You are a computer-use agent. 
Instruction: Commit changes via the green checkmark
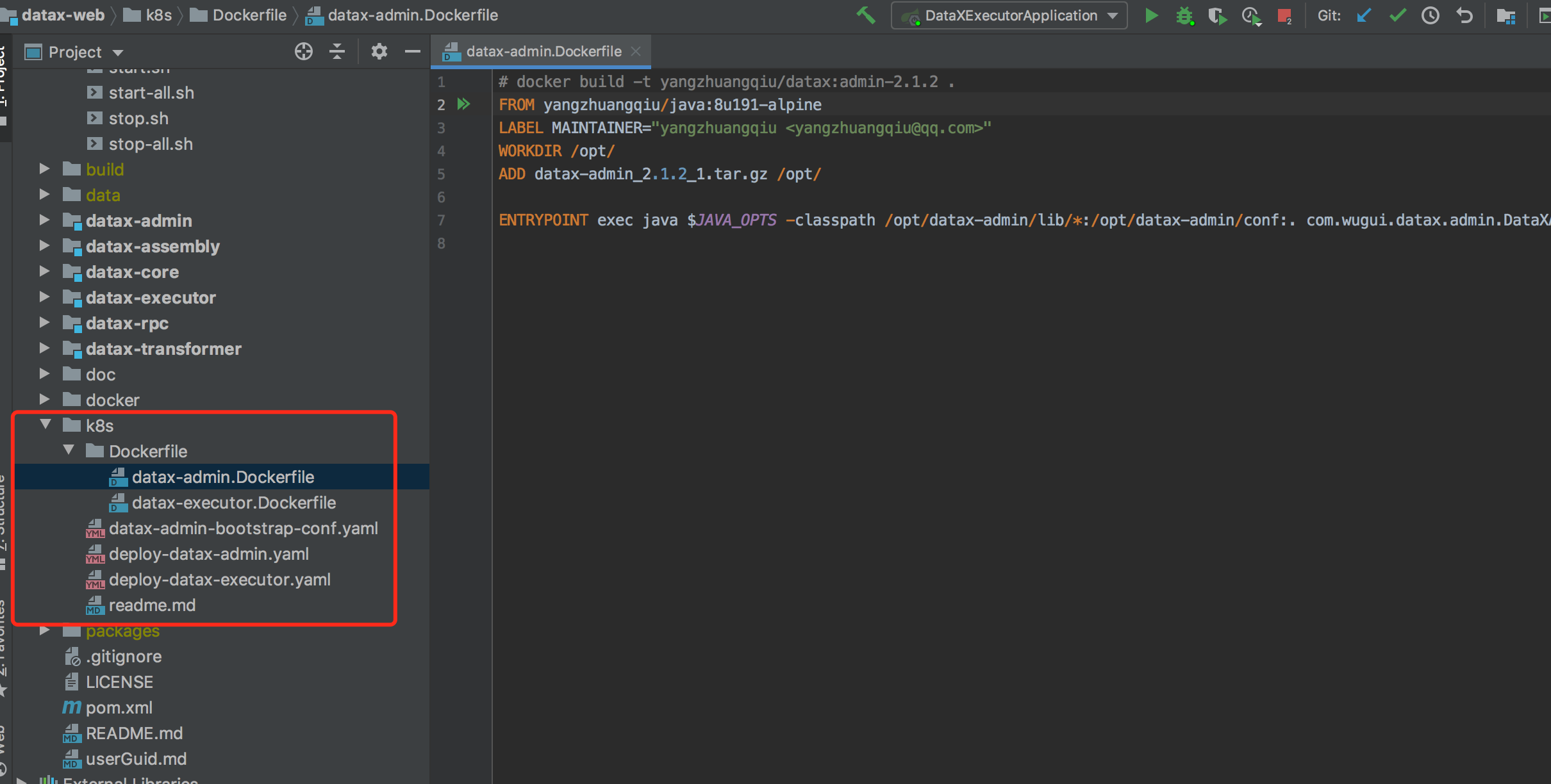(x=1397, y=15)
